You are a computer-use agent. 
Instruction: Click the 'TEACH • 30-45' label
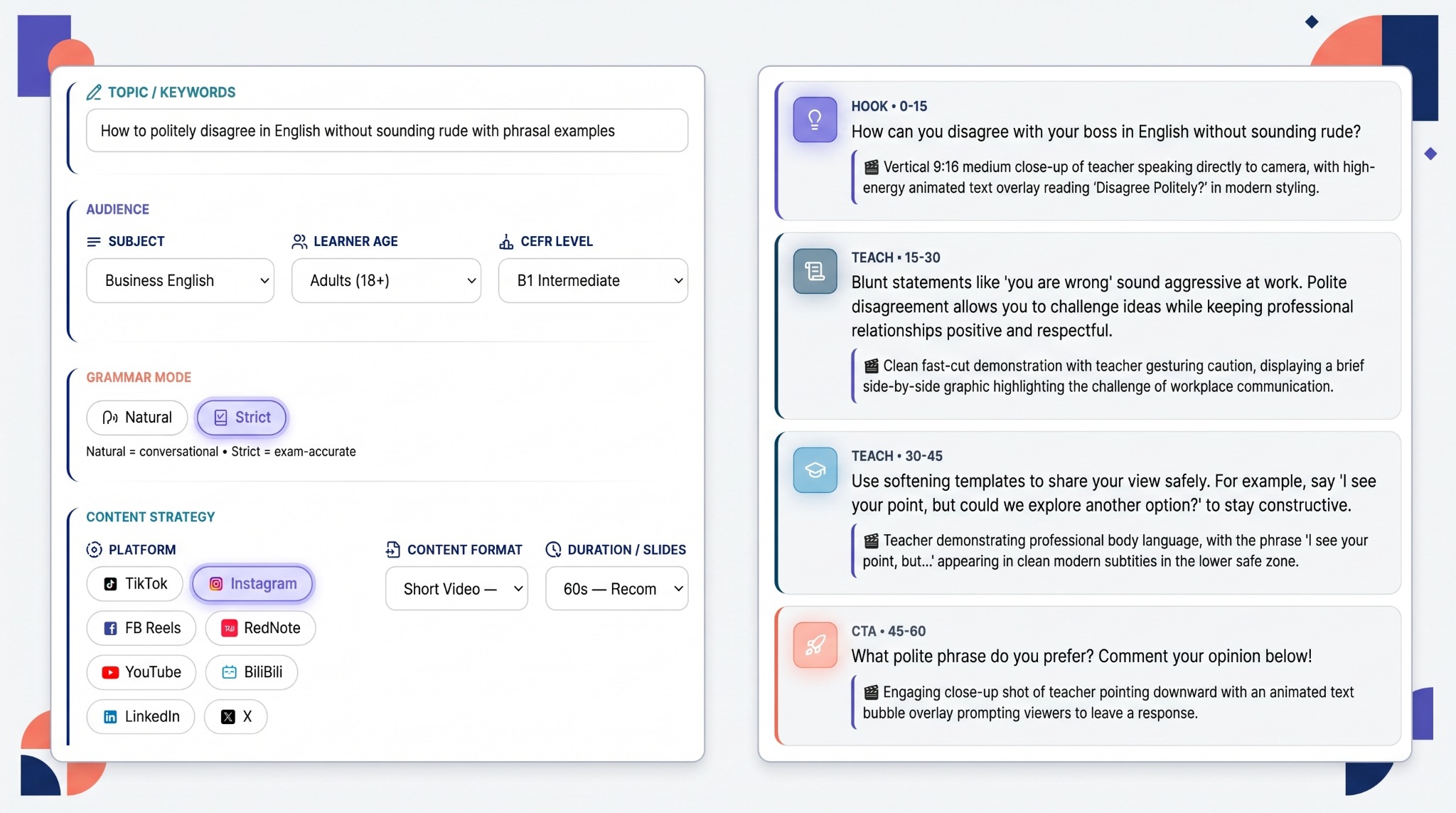click(897, 457)
